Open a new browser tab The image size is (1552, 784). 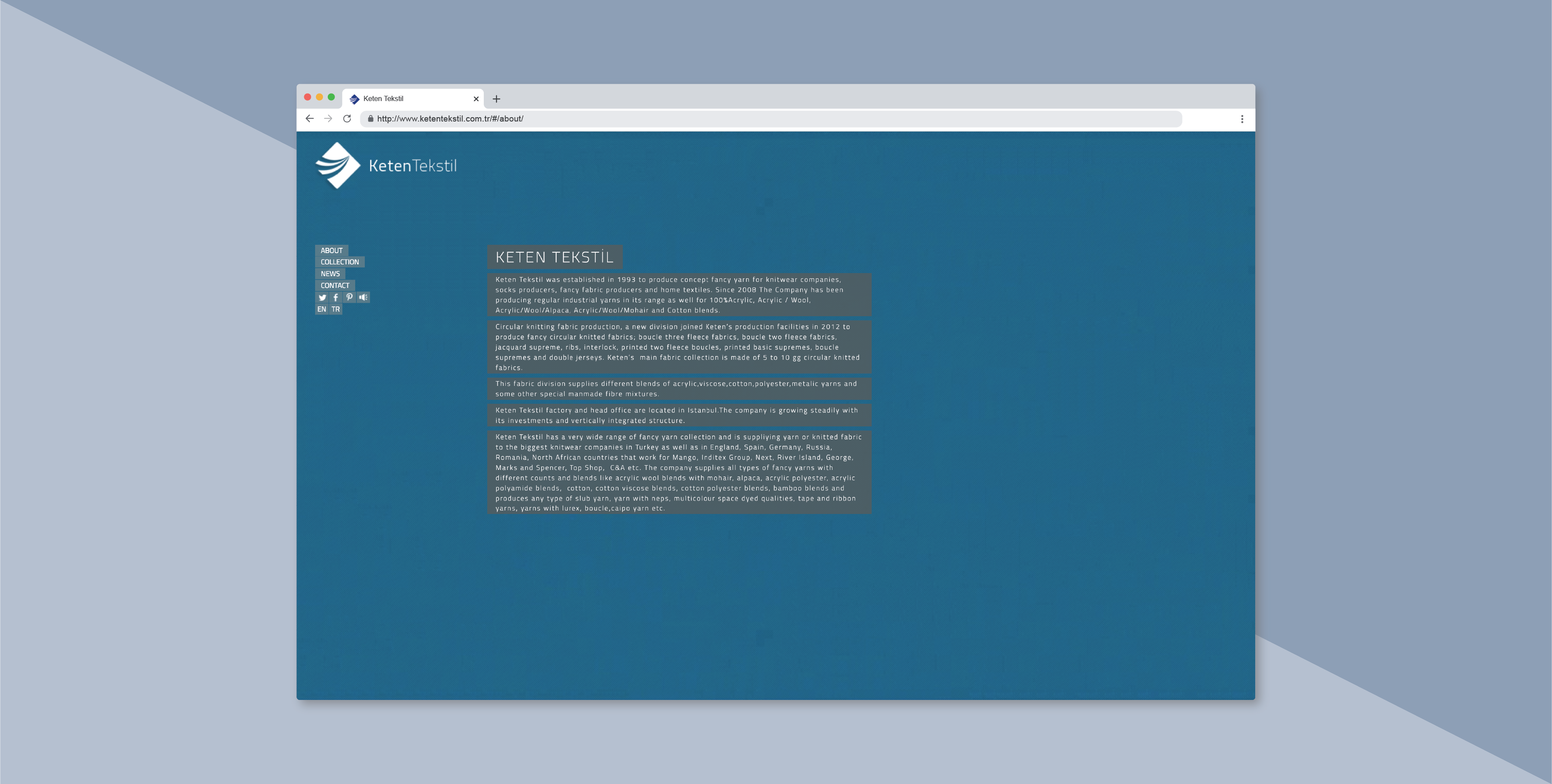[x=496, y=99]
